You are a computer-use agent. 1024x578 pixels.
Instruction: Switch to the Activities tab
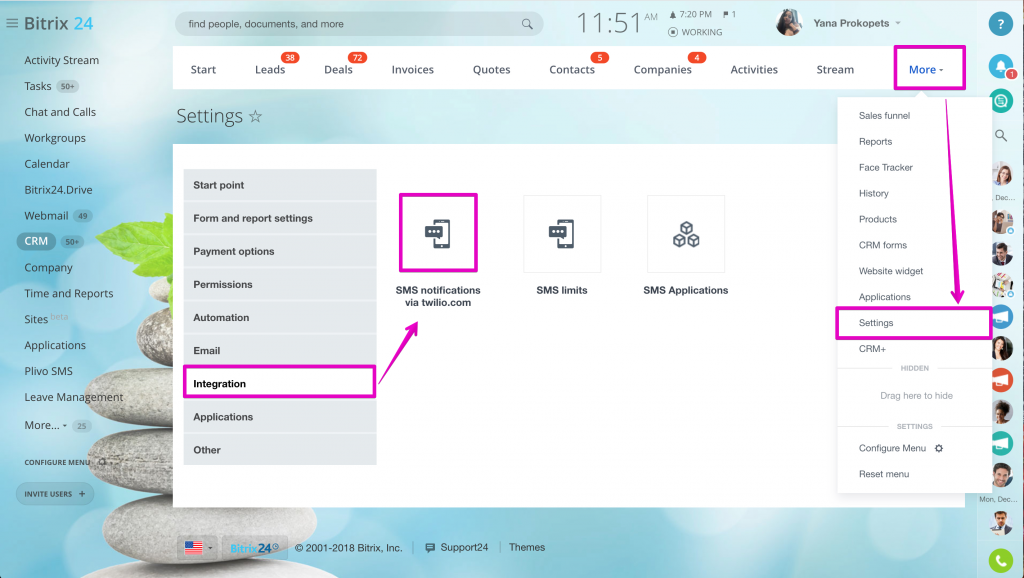coord(754,69)
